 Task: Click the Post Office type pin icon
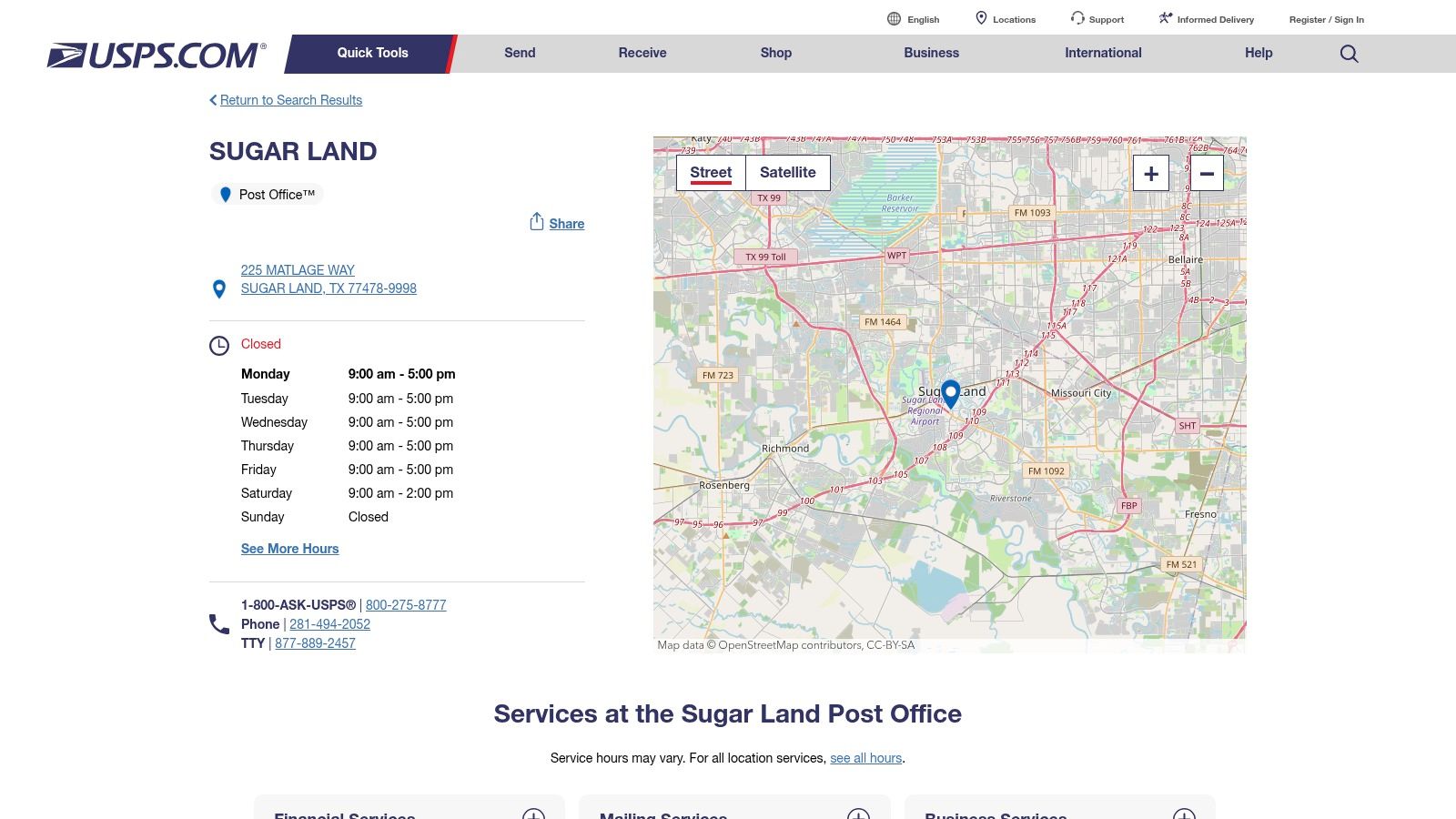tap(226, 195)
